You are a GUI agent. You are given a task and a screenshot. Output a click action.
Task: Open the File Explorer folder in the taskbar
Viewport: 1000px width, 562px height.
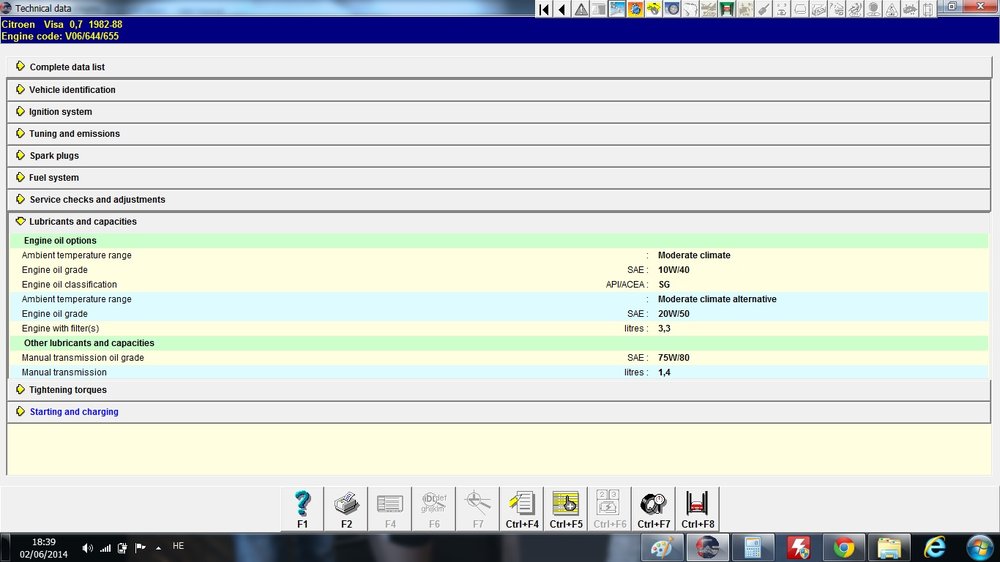(x=889, y=547)
